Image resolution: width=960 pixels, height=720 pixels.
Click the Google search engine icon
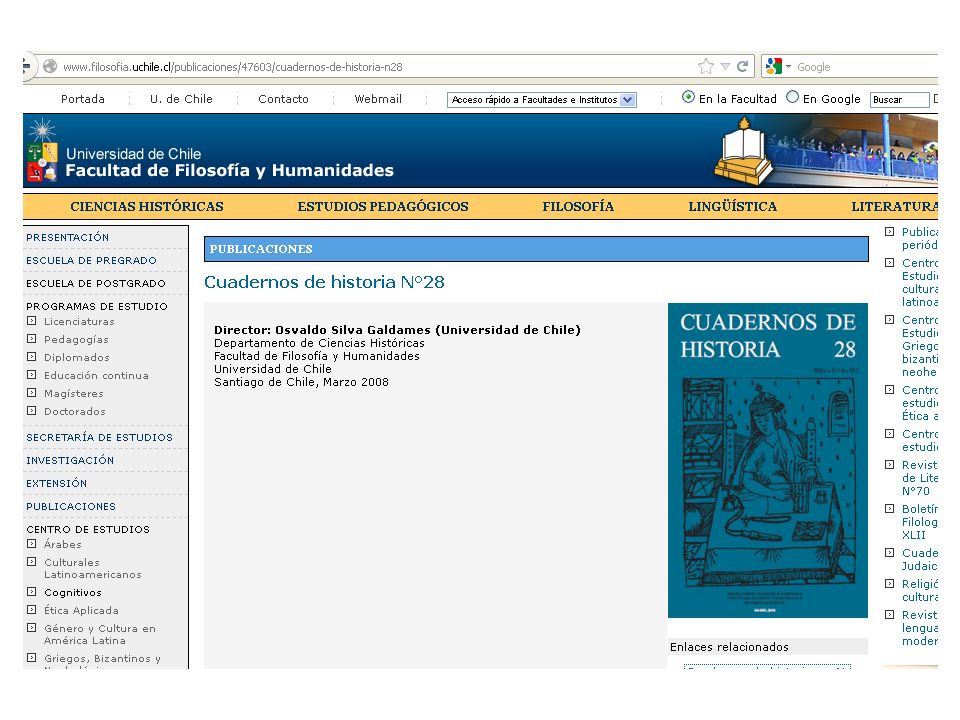[774, 66]
